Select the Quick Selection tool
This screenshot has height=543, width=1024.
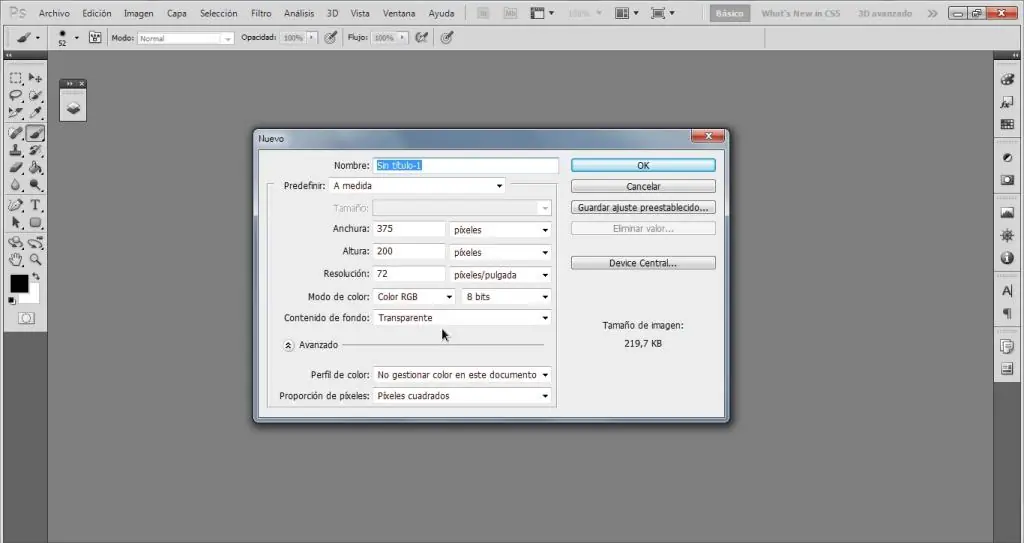coord(35,95)
